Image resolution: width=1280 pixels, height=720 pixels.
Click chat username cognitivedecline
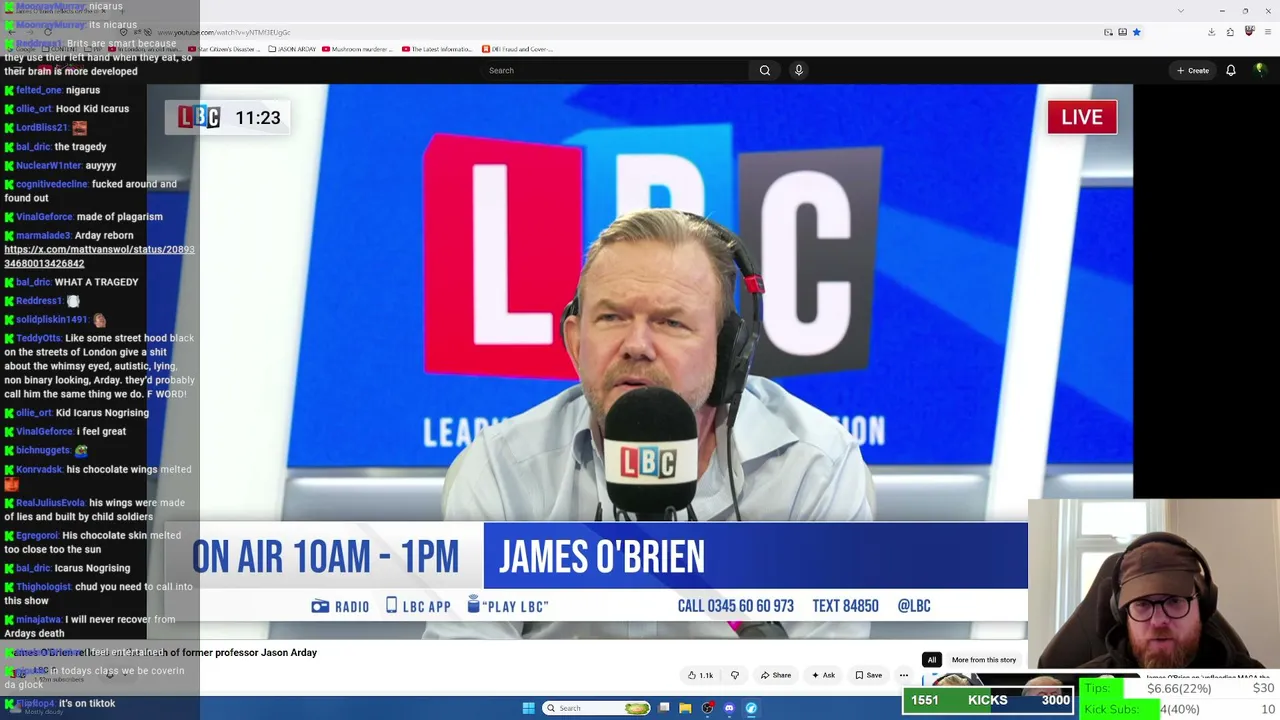coord(52,184)
